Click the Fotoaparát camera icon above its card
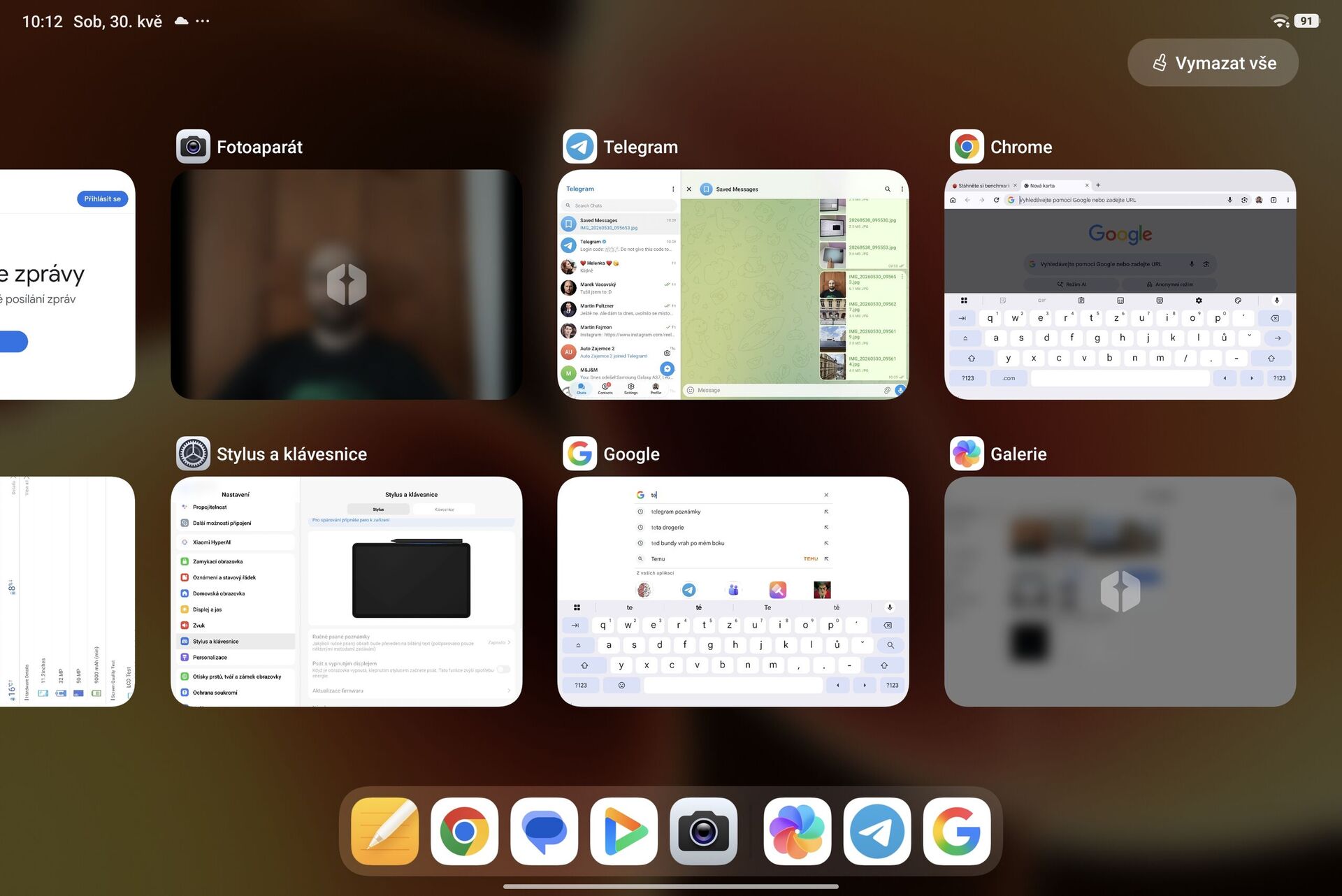Screen dimensions: 1342x896 tap(193, 147)
